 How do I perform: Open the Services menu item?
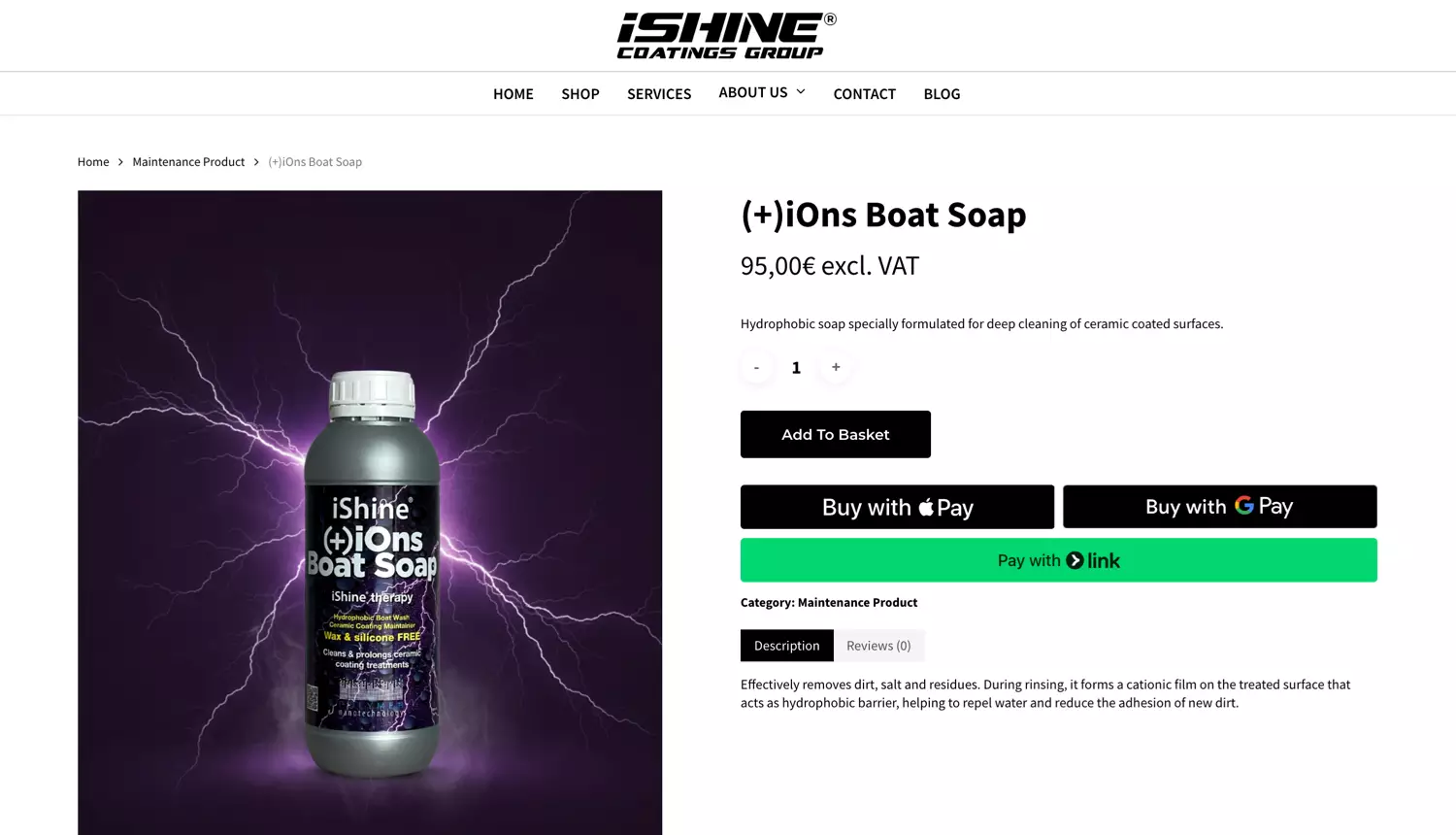point(659,94)
